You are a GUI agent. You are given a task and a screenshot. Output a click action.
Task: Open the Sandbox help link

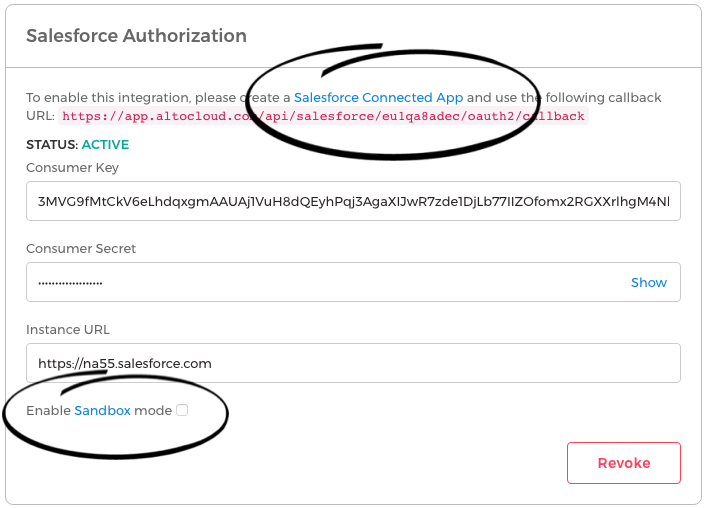coord(102,410)
